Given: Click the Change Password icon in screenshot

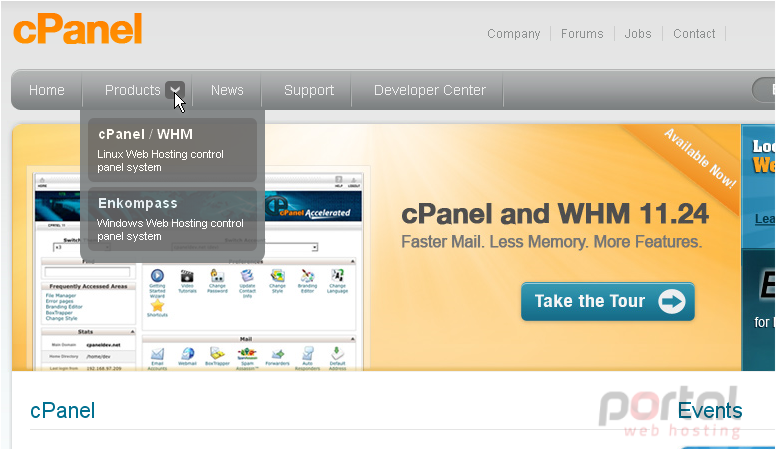Looking at the screenshot, I should pos(217,275).
